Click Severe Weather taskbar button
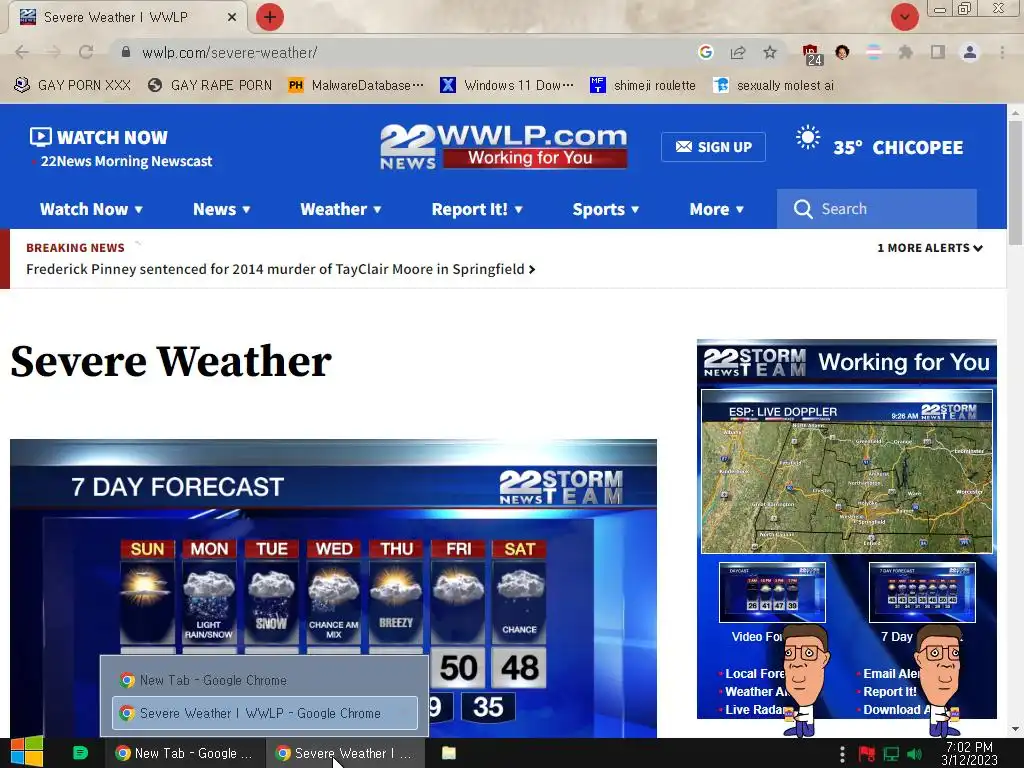The height and width of the screenshot is (768, 1024). click(345, 753)
